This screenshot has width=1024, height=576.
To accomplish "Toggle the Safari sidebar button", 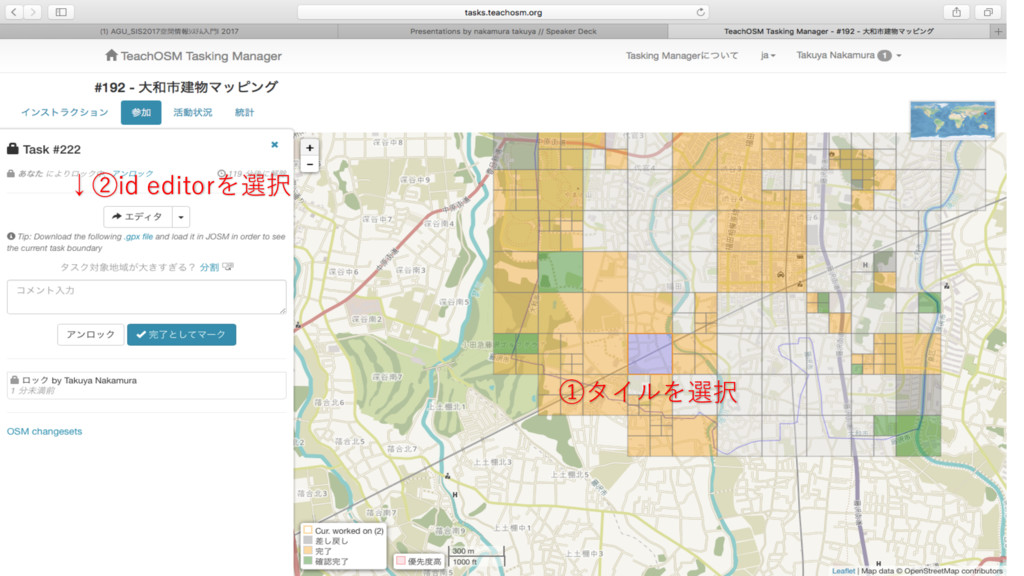I will (x=60, y=12).
